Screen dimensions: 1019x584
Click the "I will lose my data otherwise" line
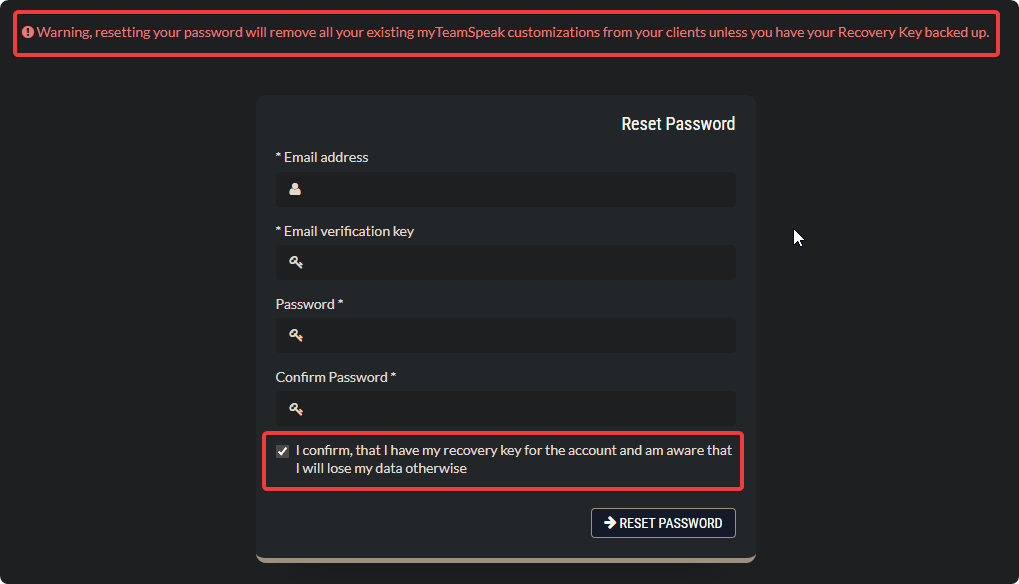pos(381,468)
